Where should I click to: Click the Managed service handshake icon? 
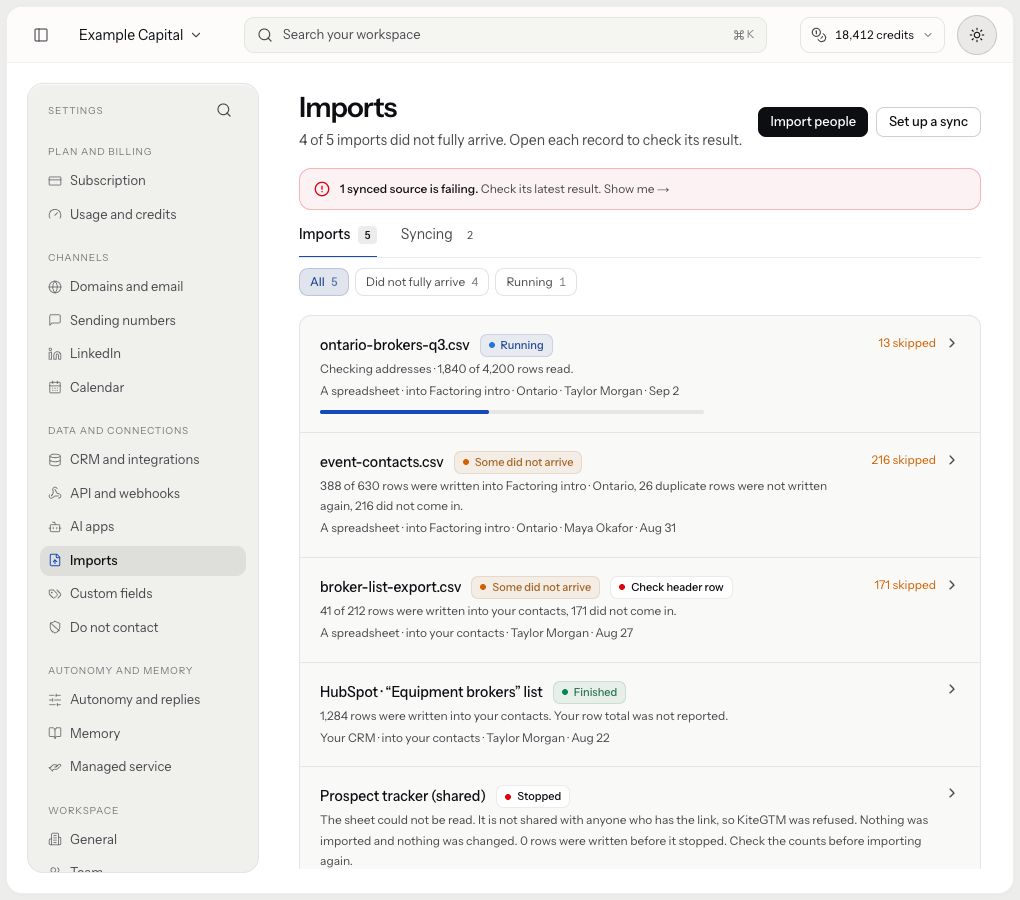pos(55,767)
